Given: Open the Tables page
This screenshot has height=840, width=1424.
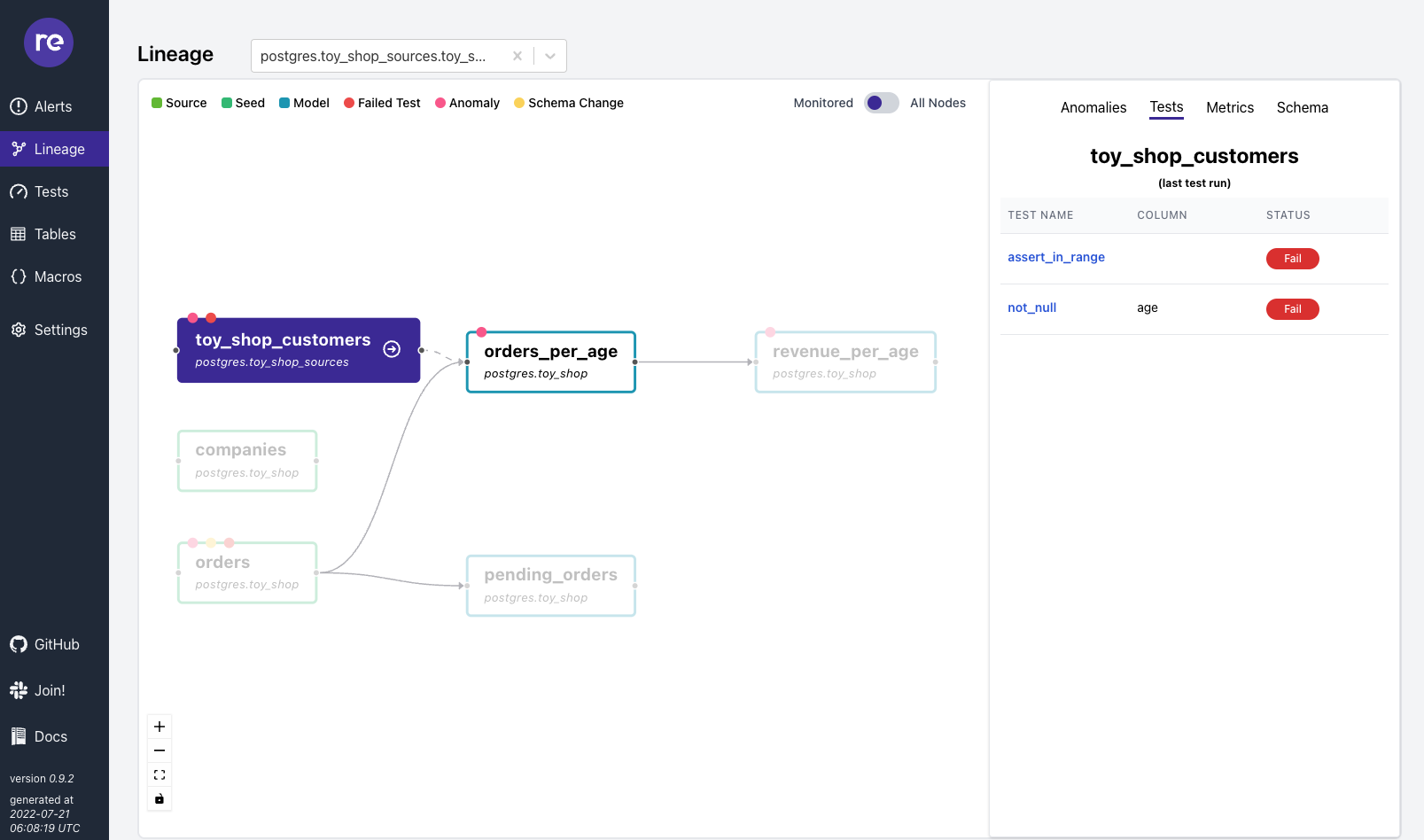Looking at the screenshot, I should tap(54, 234).
